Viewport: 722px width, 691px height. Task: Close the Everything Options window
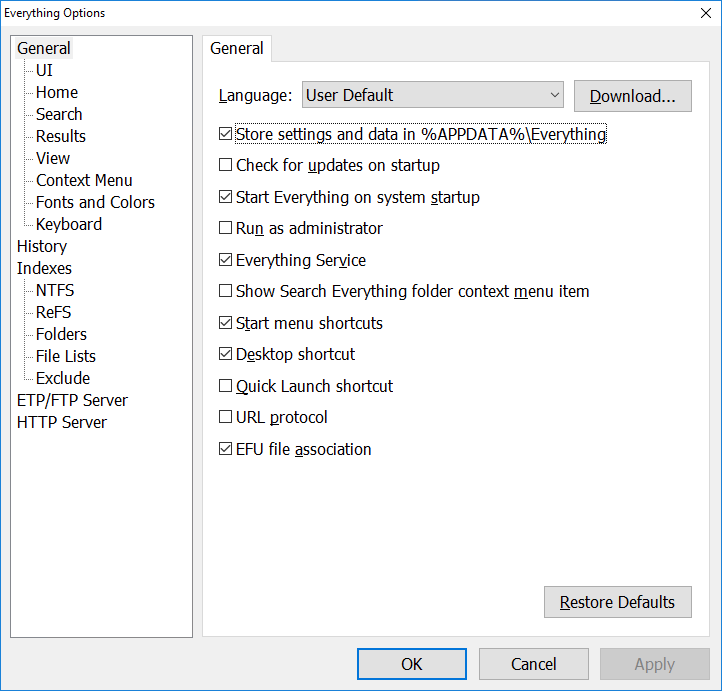coord(705,13)
